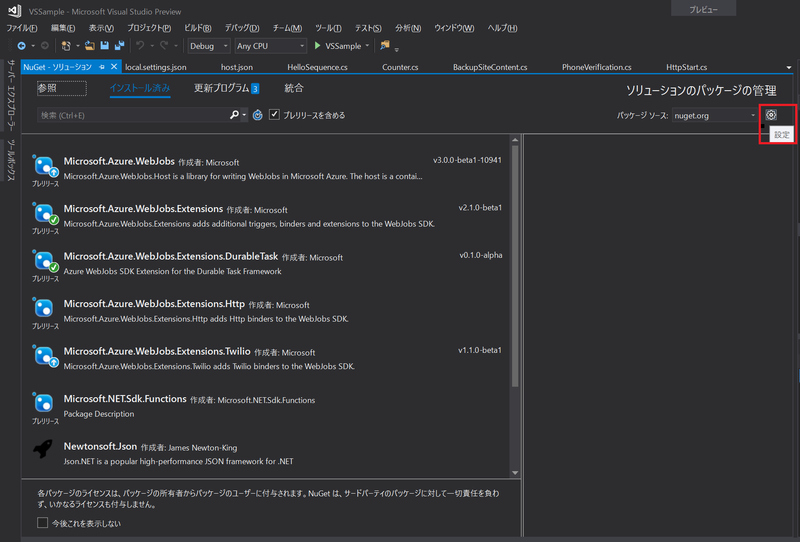
Task: Expand the VSSample start target dropdown arrow
Action: coord(367,46)
